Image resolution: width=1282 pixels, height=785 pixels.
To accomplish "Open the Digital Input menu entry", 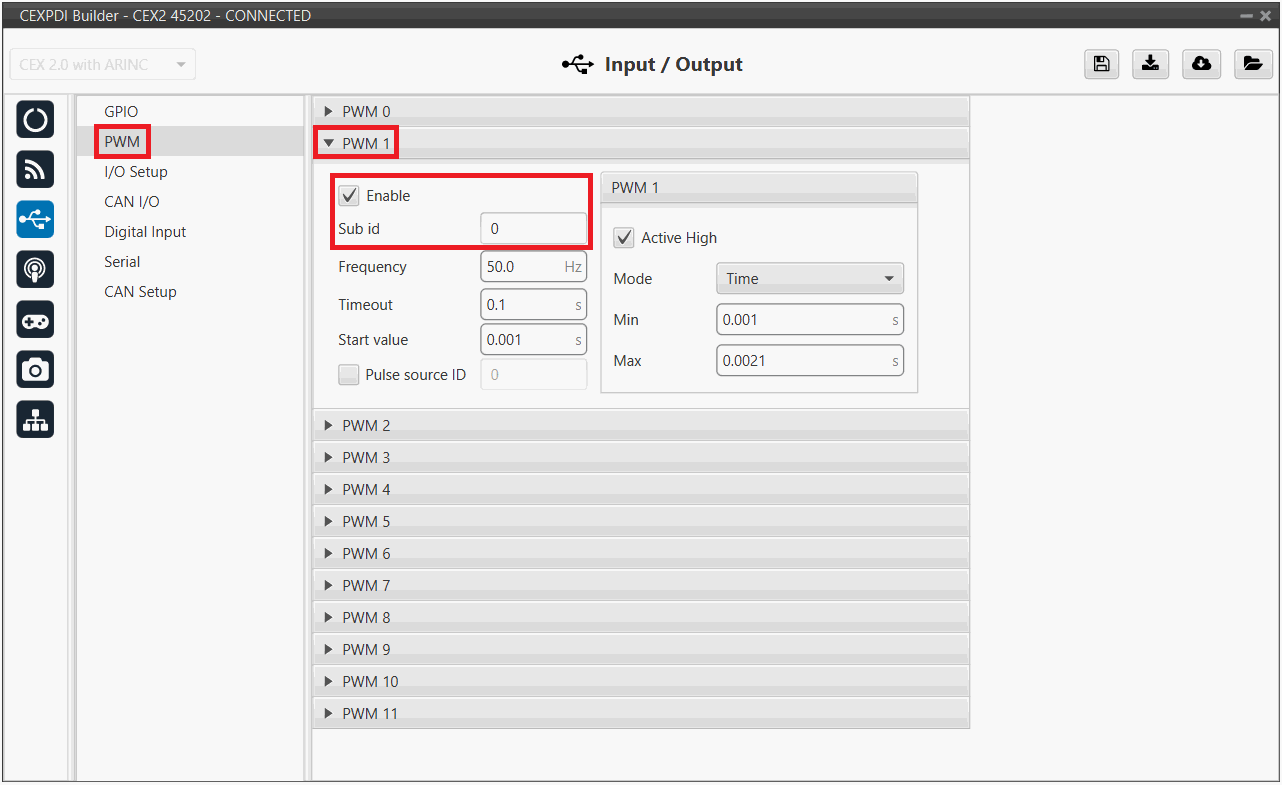I will point(145,232).
